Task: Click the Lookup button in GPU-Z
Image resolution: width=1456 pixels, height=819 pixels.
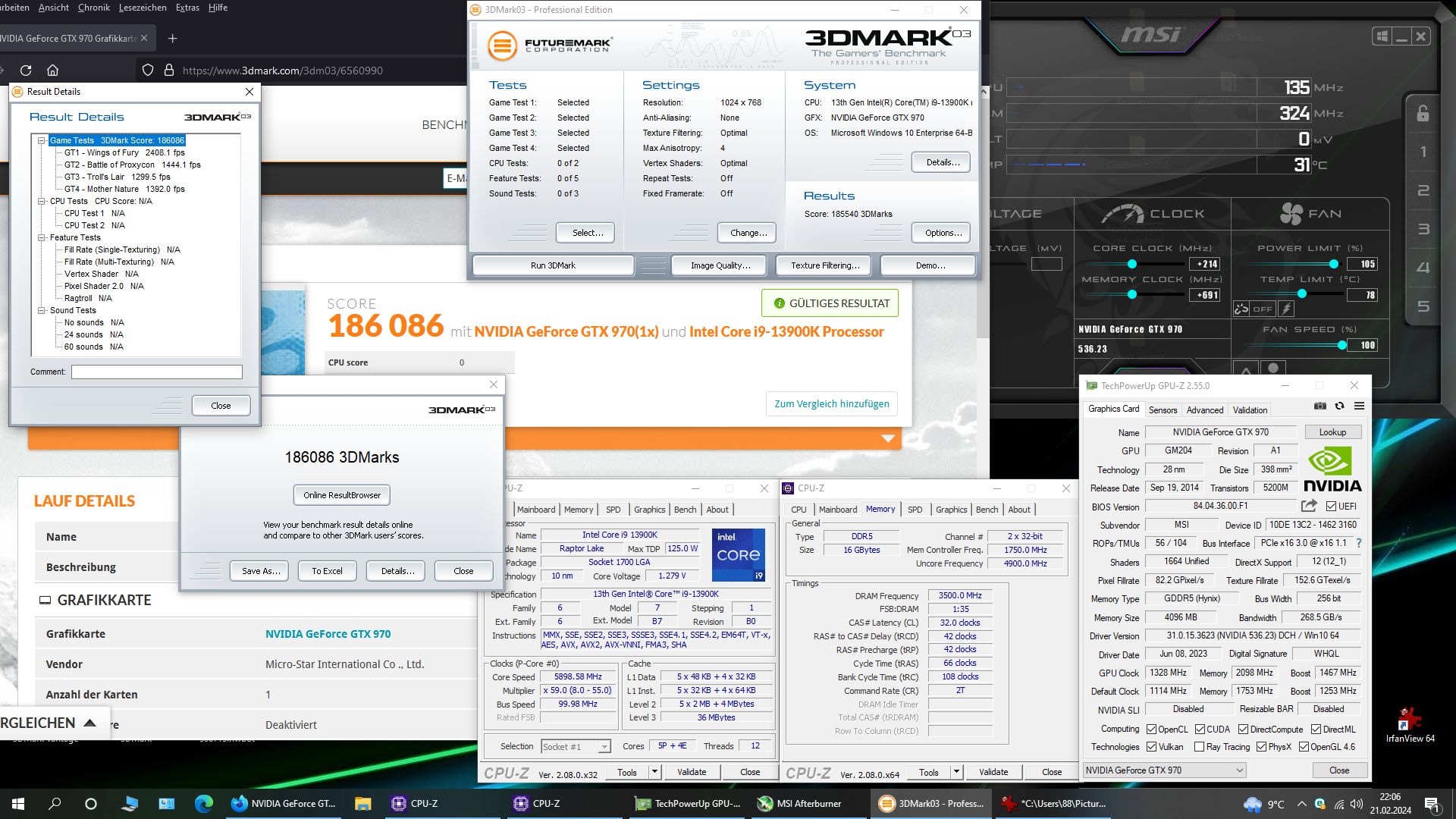Action: click(1332, 431)
